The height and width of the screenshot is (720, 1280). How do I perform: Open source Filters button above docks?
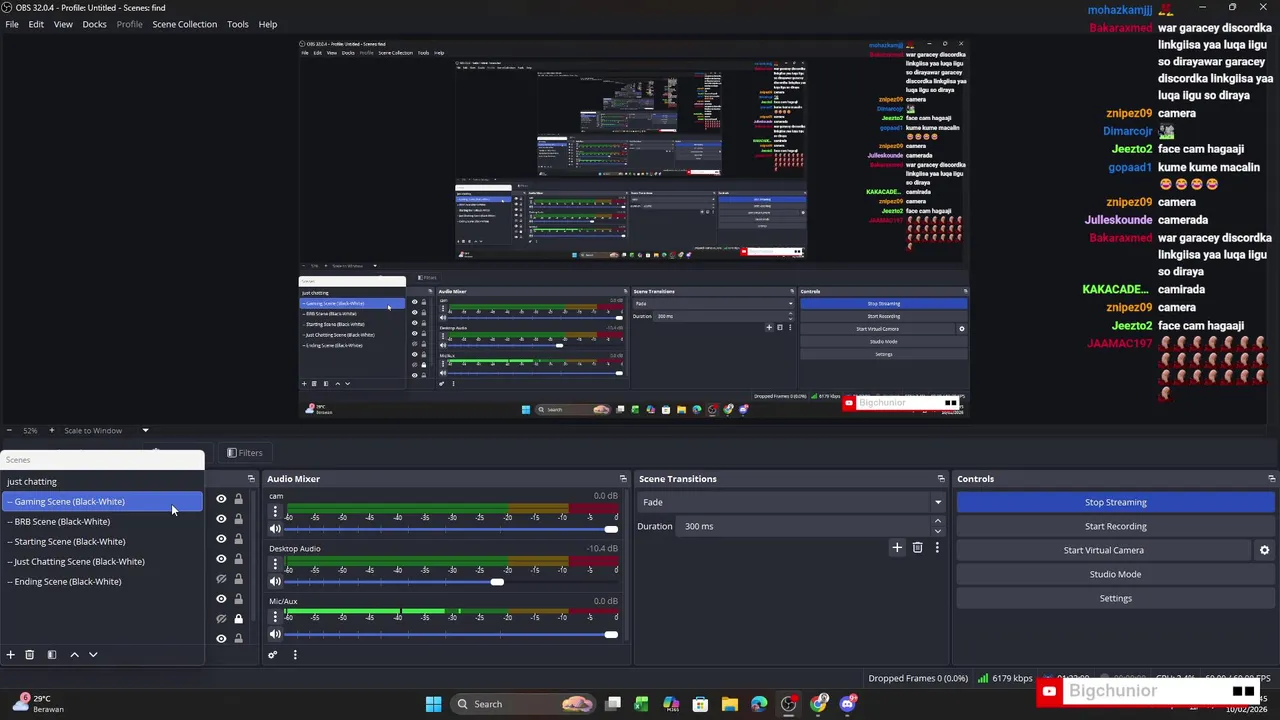point(244,453)
